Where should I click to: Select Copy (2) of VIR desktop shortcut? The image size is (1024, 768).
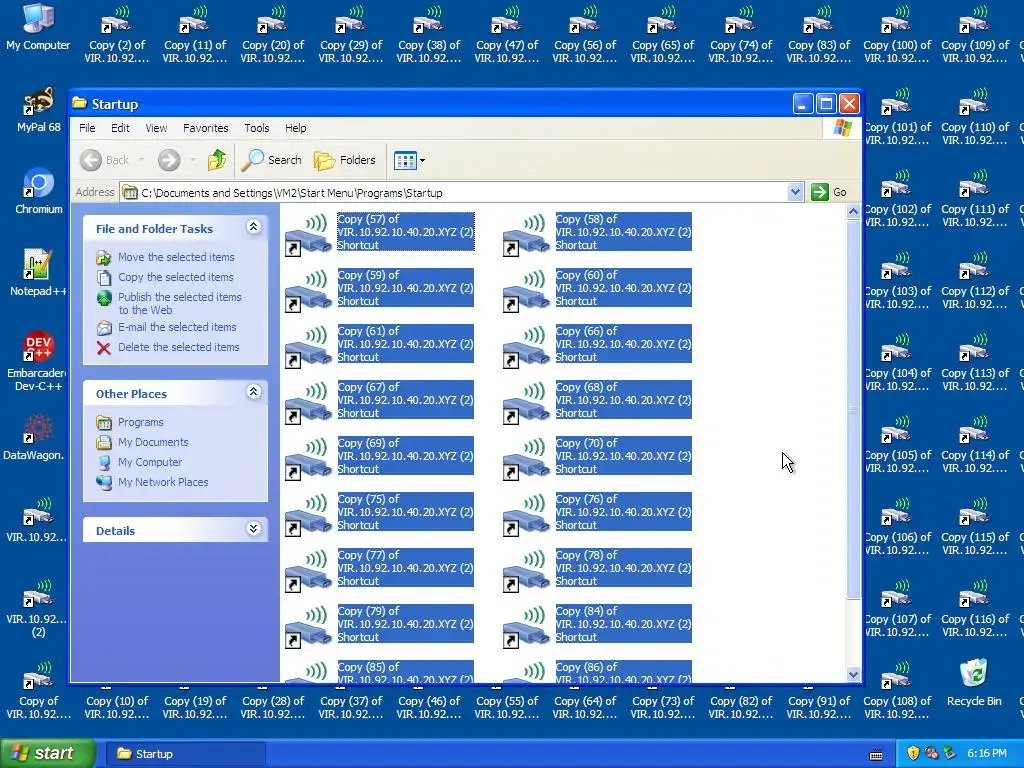(x=117, y=33)
